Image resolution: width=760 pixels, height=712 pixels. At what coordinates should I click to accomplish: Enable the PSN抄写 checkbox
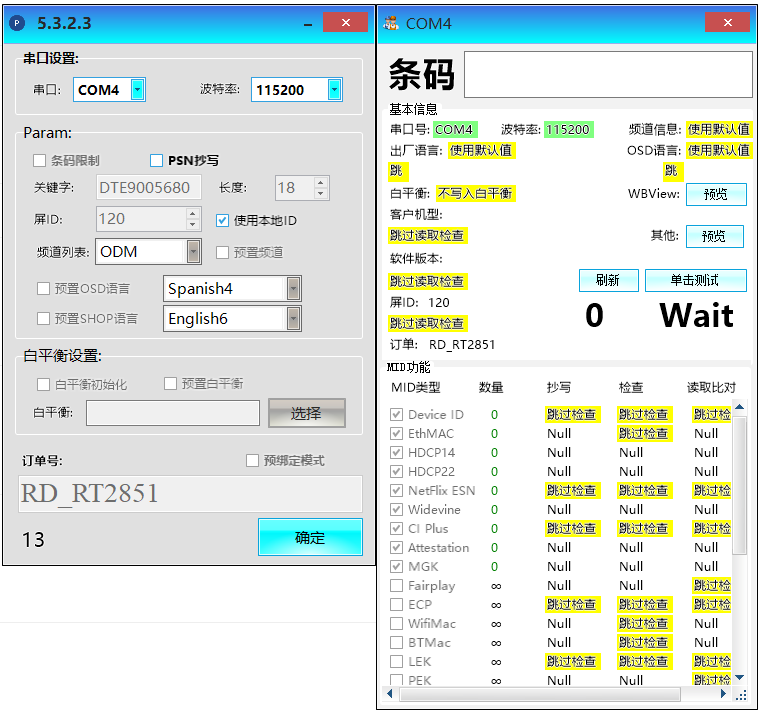pyautogui.click(x=156, y=160)
